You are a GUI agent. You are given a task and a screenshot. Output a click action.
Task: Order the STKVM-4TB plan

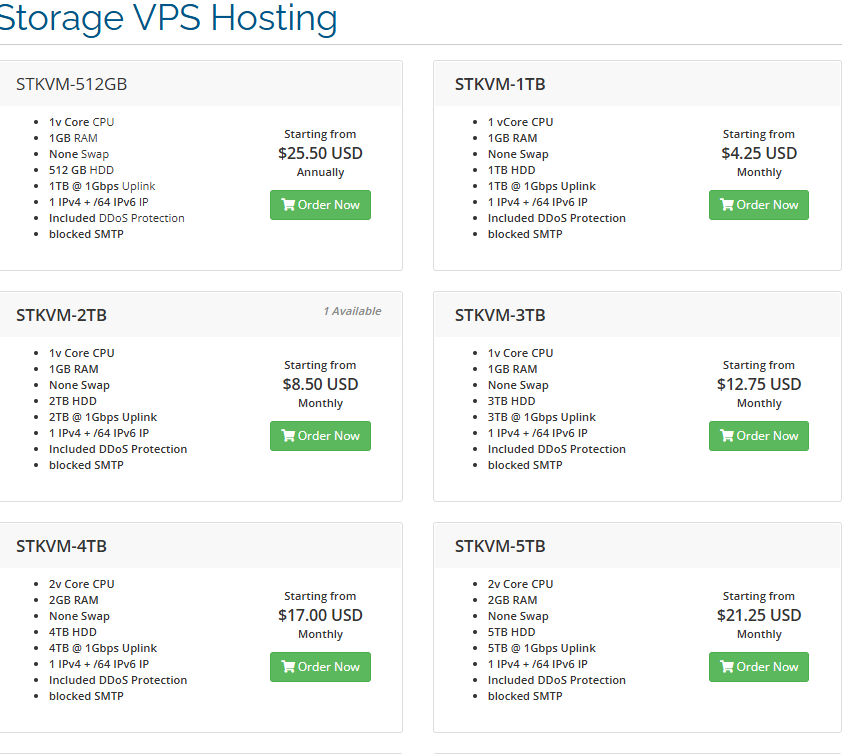pyautogui.click(x=320, y=667)
